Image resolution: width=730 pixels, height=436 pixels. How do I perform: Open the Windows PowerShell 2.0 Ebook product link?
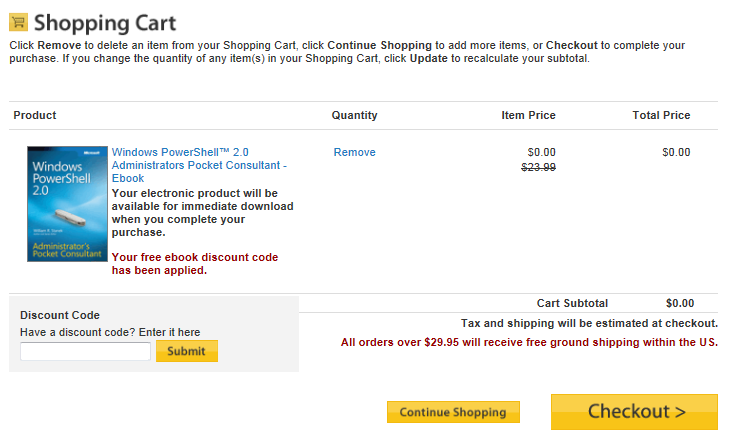point(199,165)
